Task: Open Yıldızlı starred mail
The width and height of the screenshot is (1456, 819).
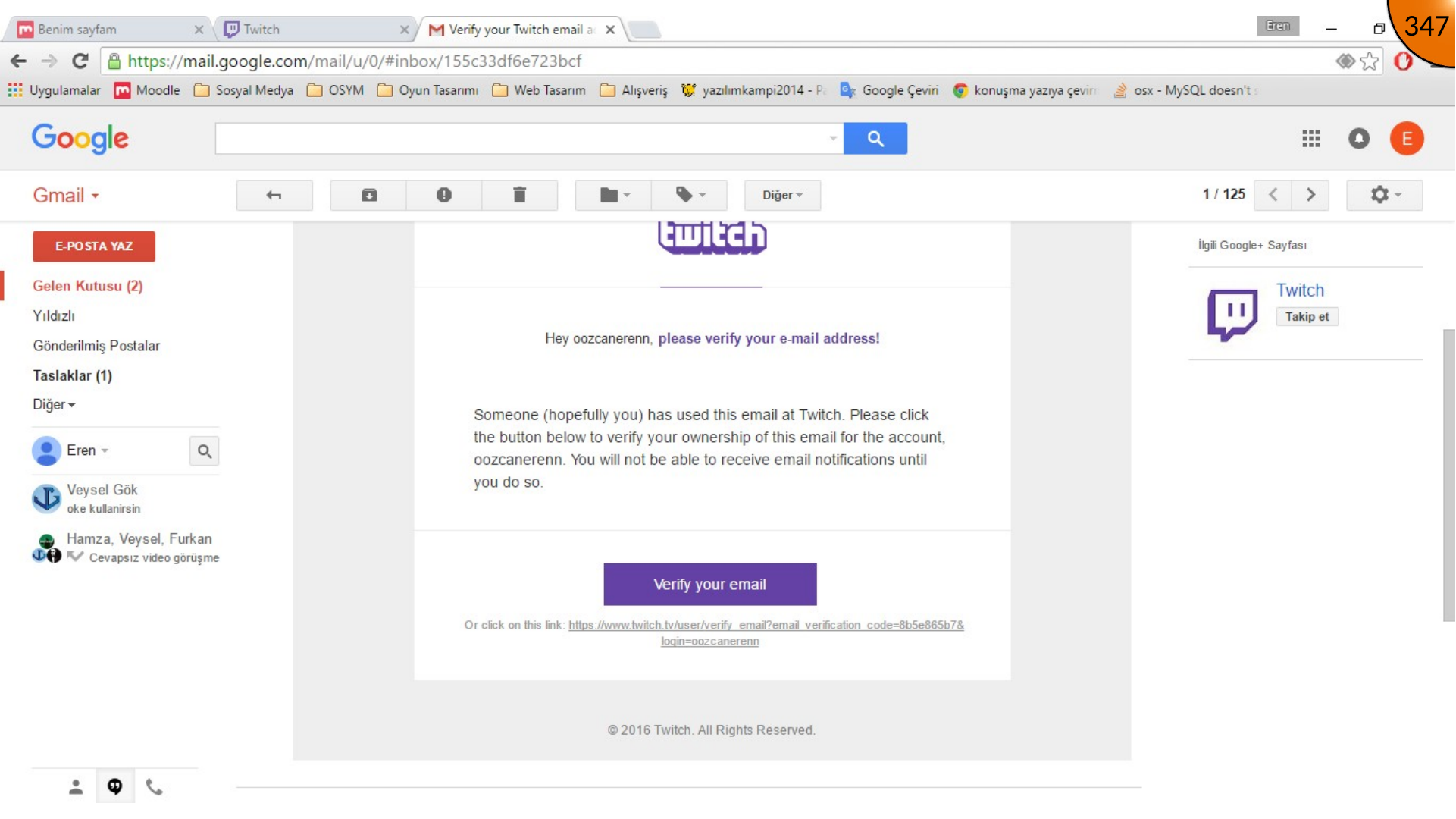Action: (54, 316)
